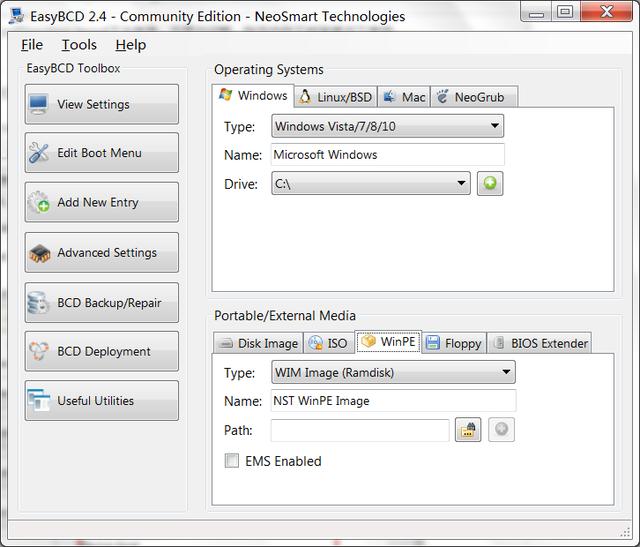Open the File menu

[32, 44]
